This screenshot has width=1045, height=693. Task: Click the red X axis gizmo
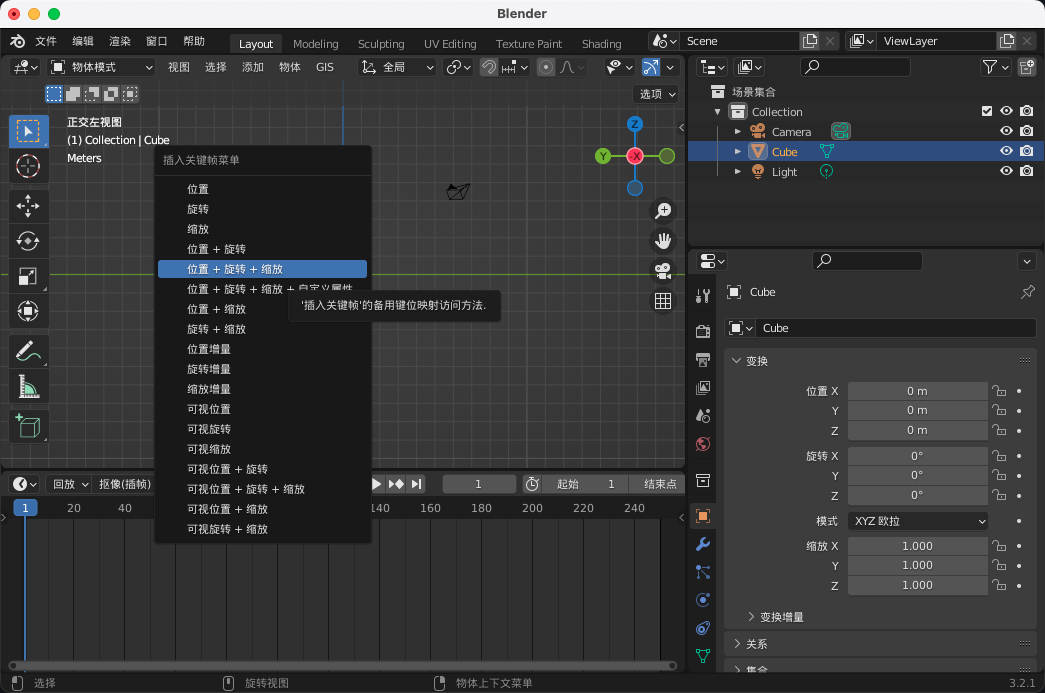(x=635, y=156)
